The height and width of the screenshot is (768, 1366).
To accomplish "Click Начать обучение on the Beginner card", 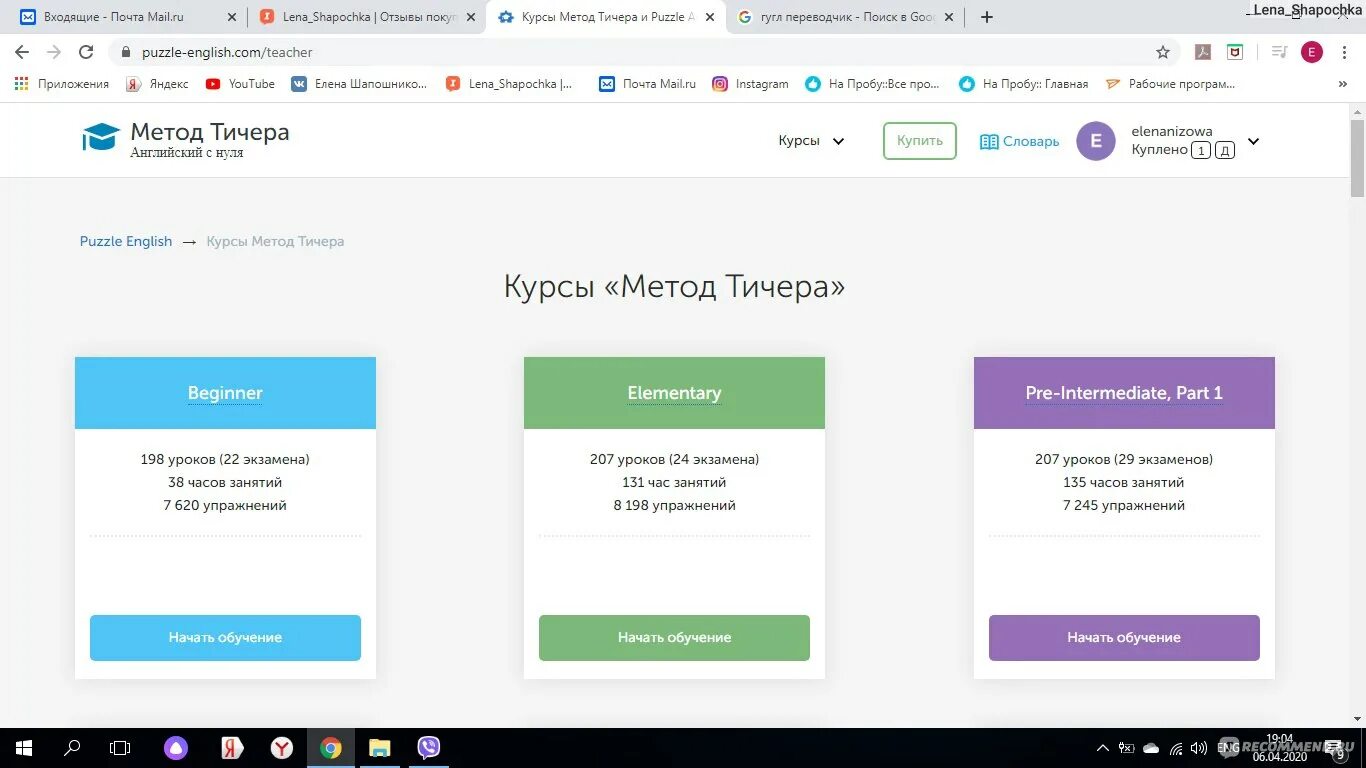I will click(225, 637).
